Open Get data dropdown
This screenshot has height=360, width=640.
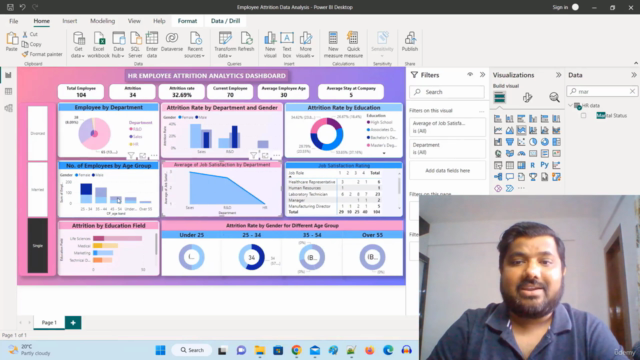coord(78,45)
